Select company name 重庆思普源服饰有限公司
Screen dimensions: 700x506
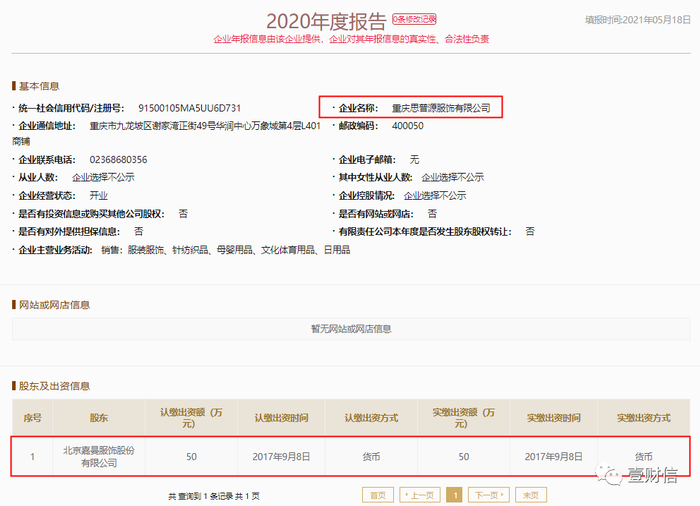(441, 108)
